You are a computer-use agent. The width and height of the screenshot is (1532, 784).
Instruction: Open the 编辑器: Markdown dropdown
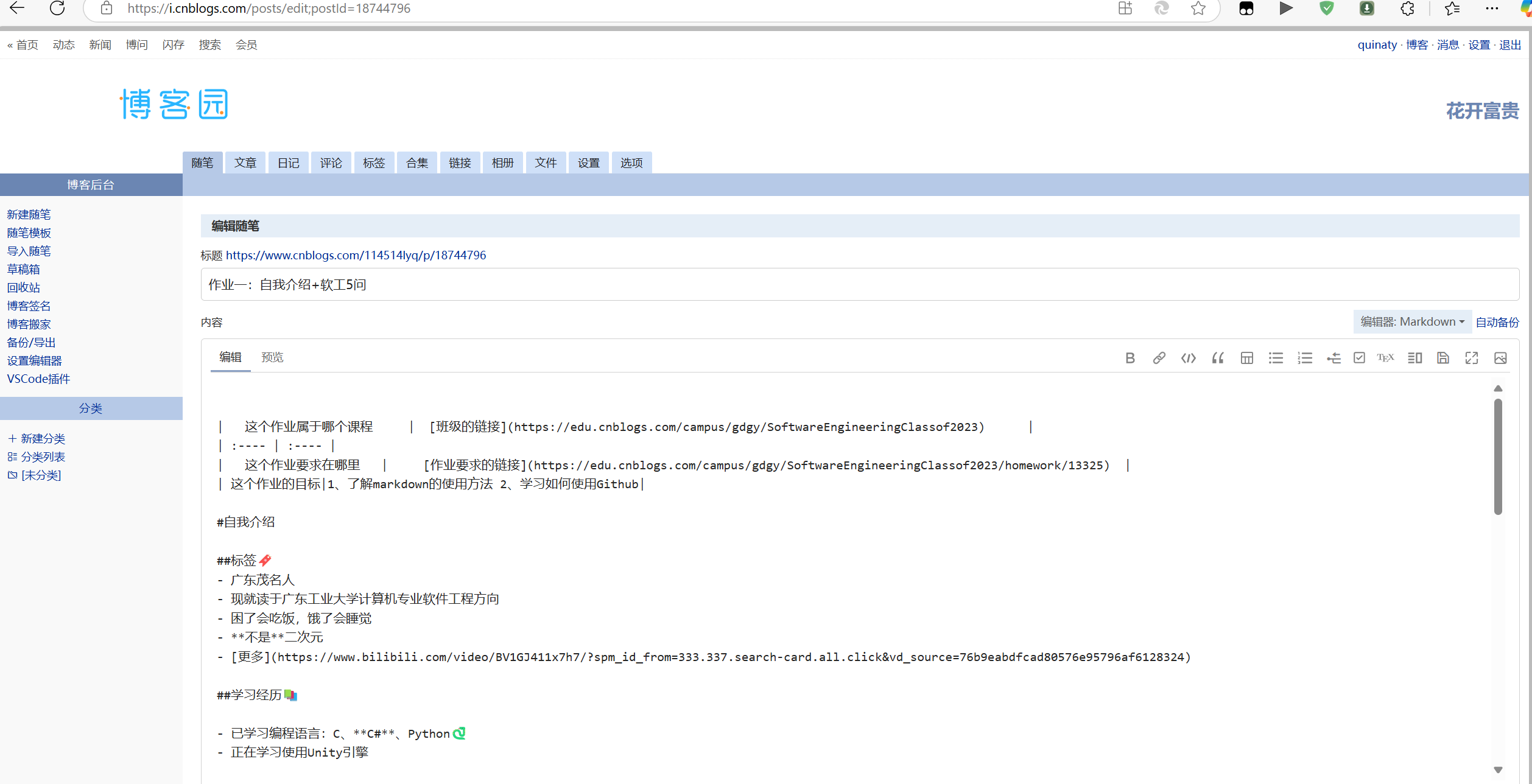[1411, 321]
